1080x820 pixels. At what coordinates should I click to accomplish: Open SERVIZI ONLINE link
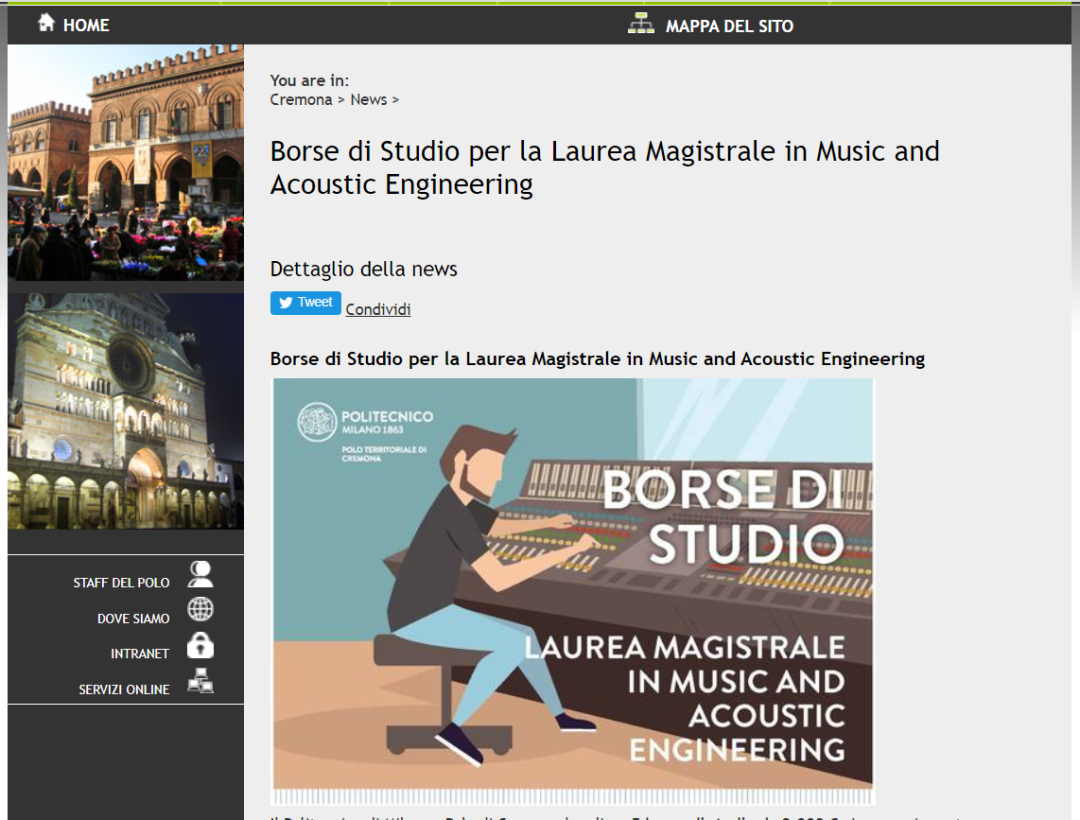pyautogui.click(x=124, y=690)
